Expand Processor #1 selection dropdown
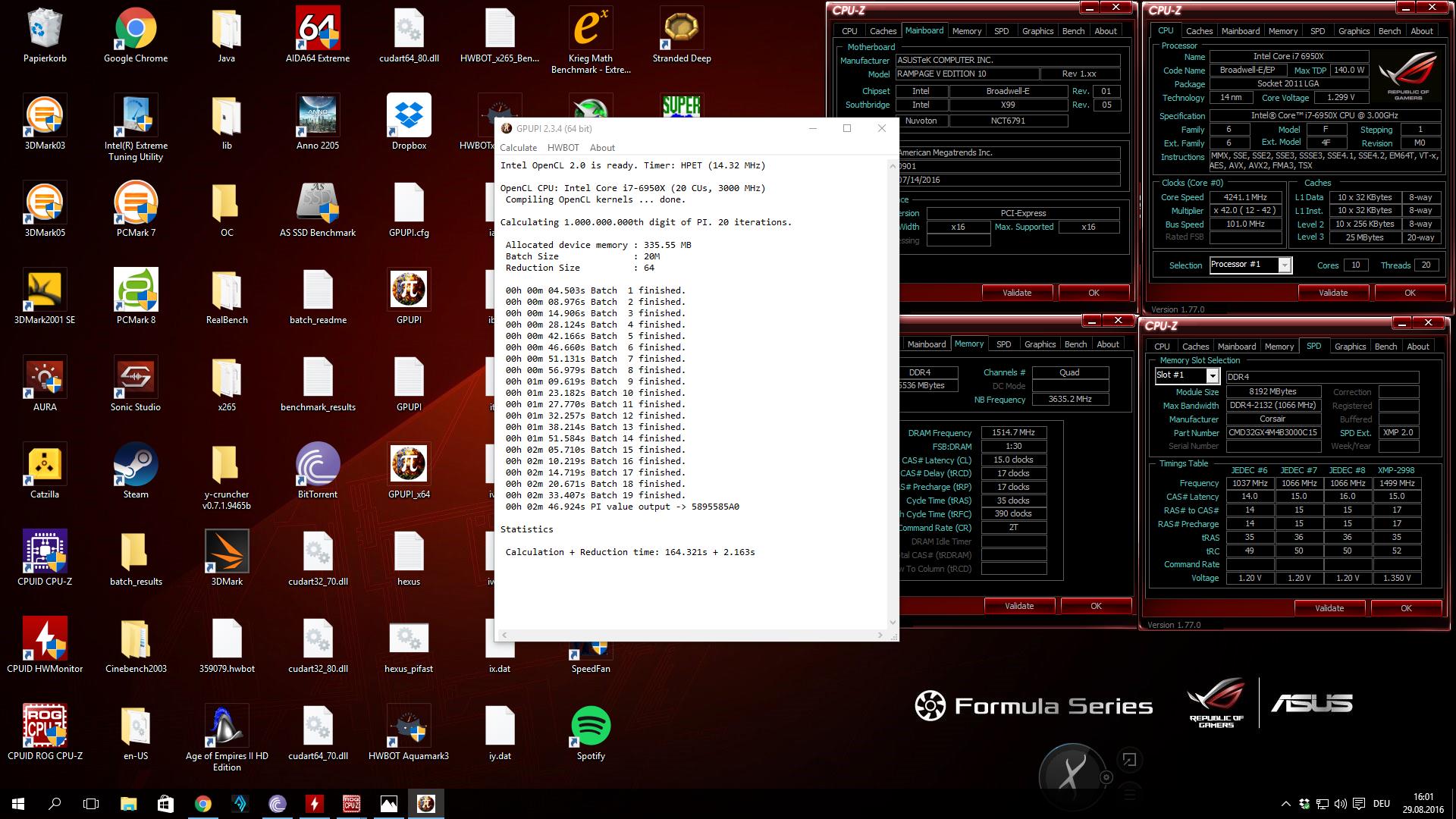Viewport: 1456px width, 819px height. point(1285,265)
